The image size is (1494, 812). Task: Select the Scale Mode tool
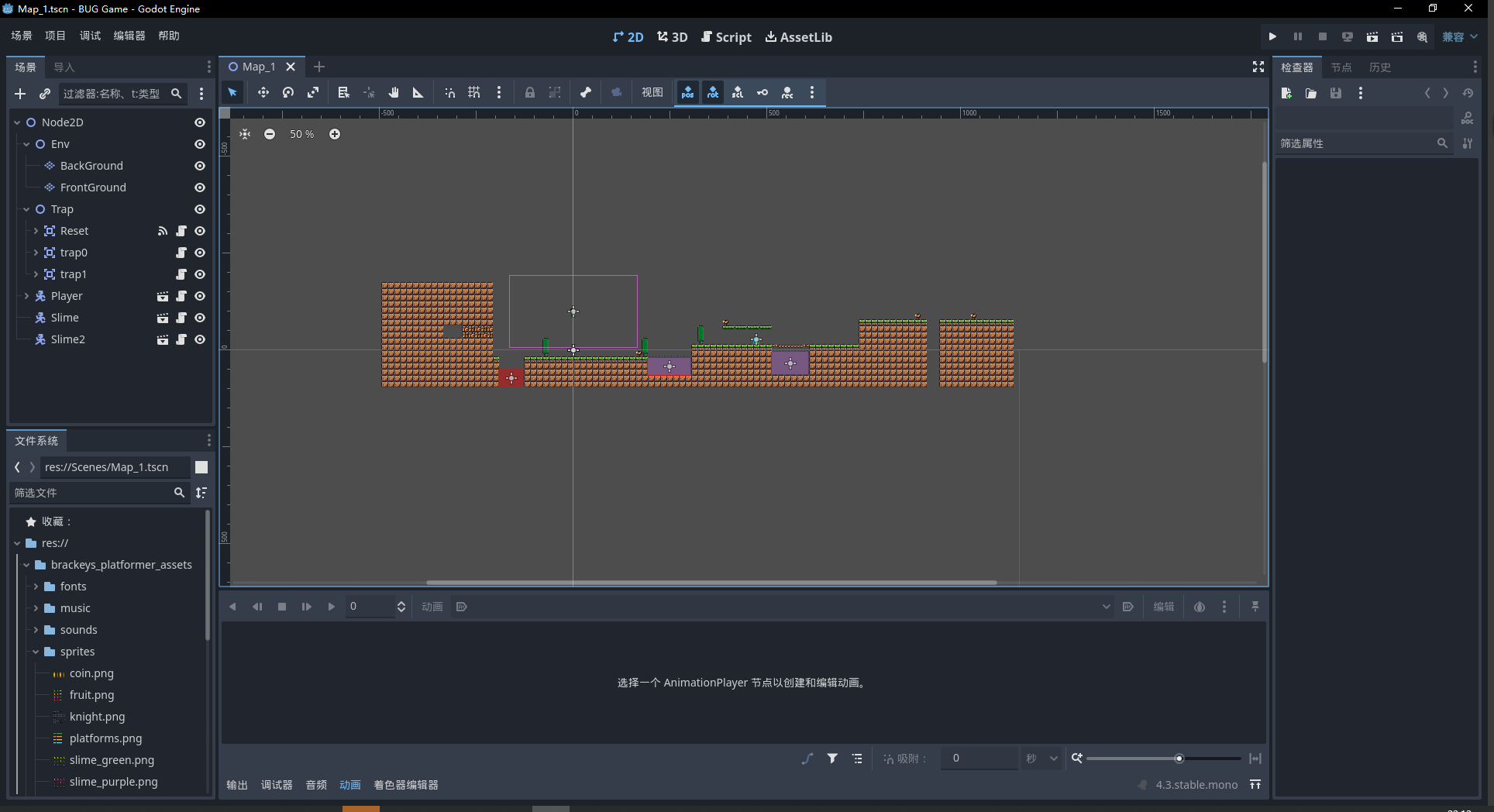coord(313,93)
